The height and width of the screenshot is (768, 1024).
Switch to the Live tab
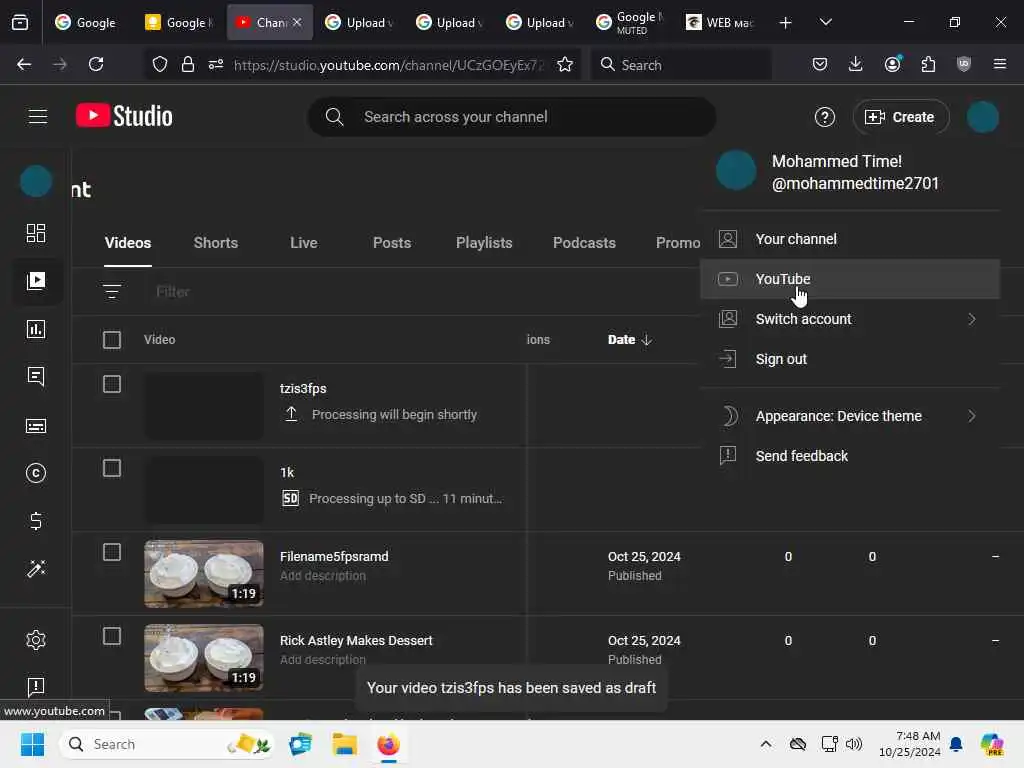tap(304, 243)
